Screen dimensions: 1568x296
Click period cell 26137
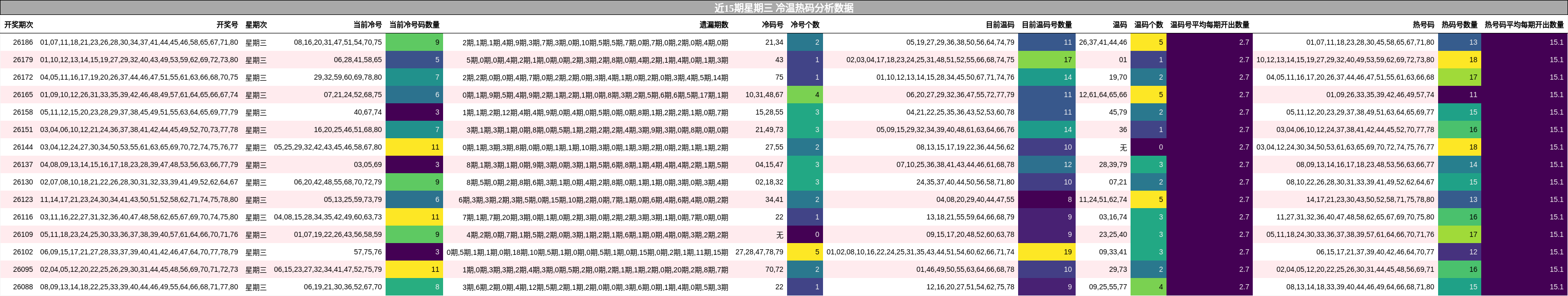click(23, 164)
